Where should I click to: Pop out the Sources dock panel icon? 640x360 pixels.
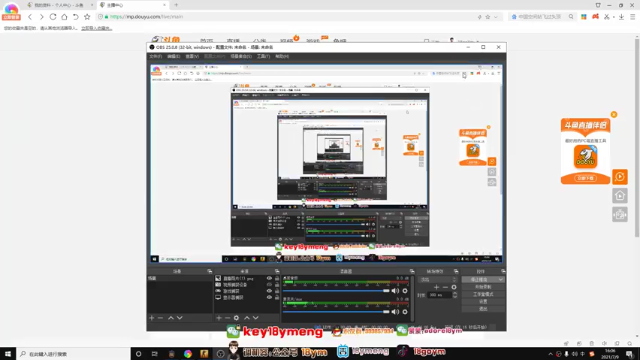[x=277, y=271]
